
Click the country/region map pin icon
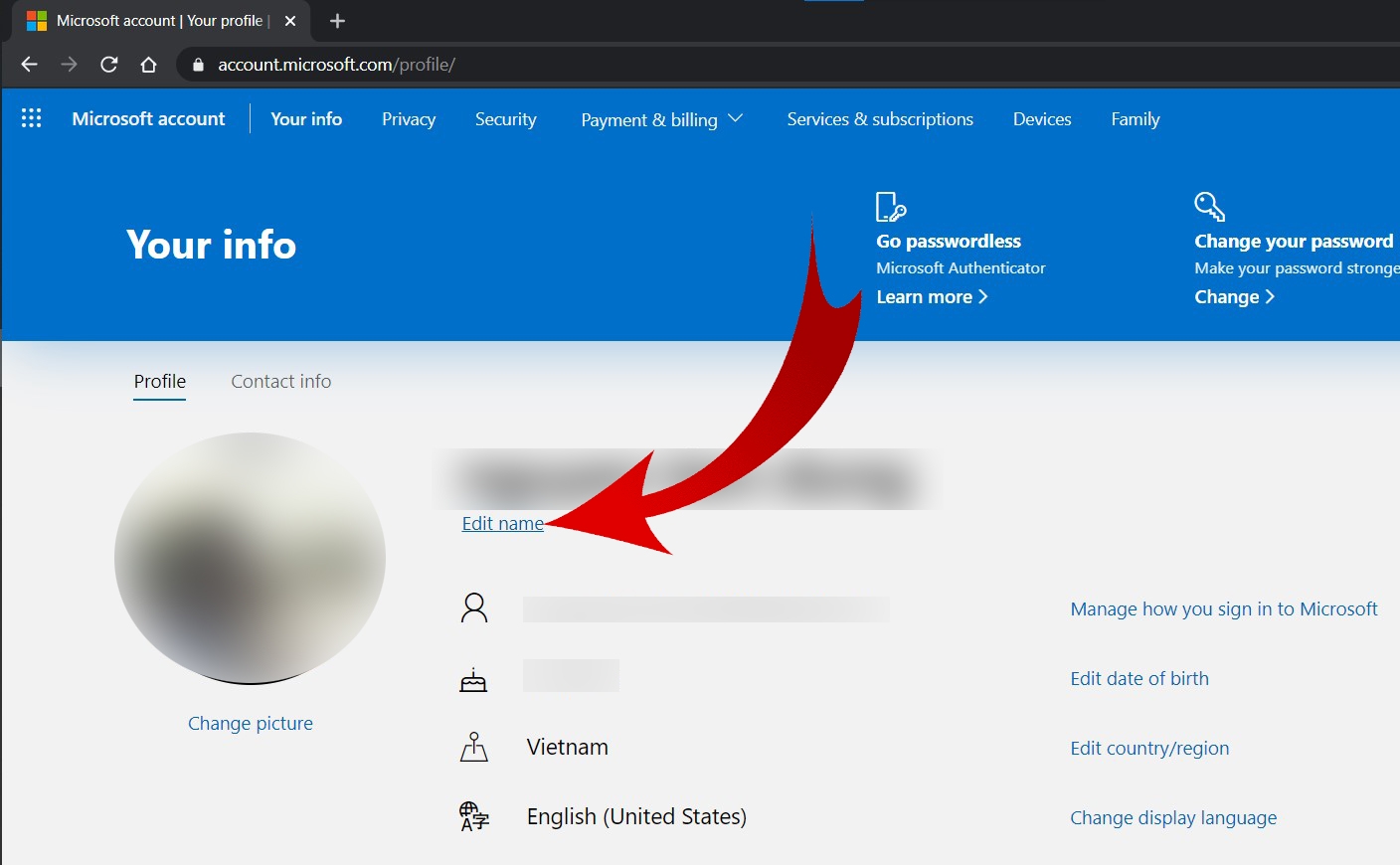coord(474,747)
